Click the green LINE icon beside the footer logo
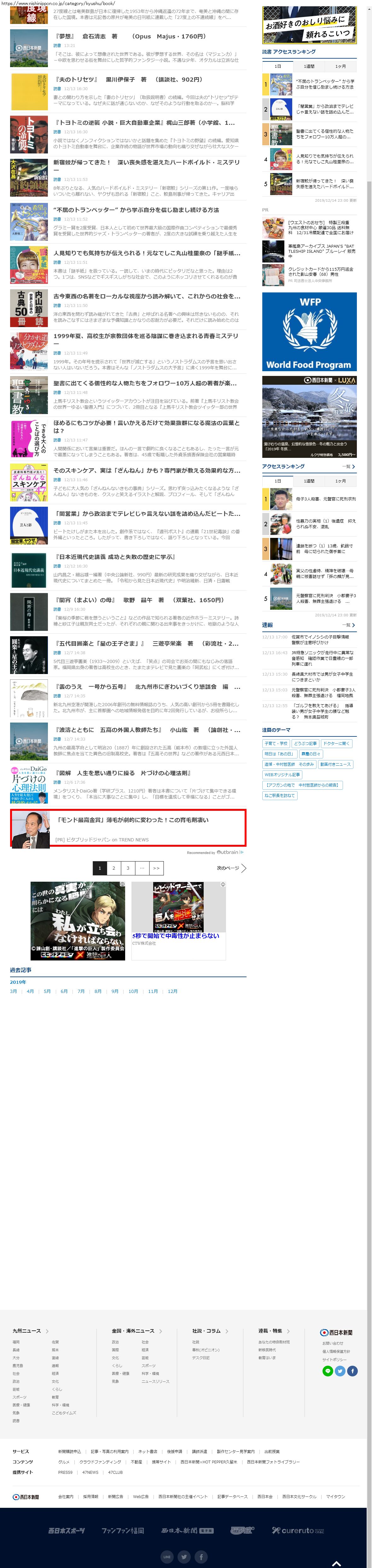This screenshot has width=372, height=1568. point(328,1371)
